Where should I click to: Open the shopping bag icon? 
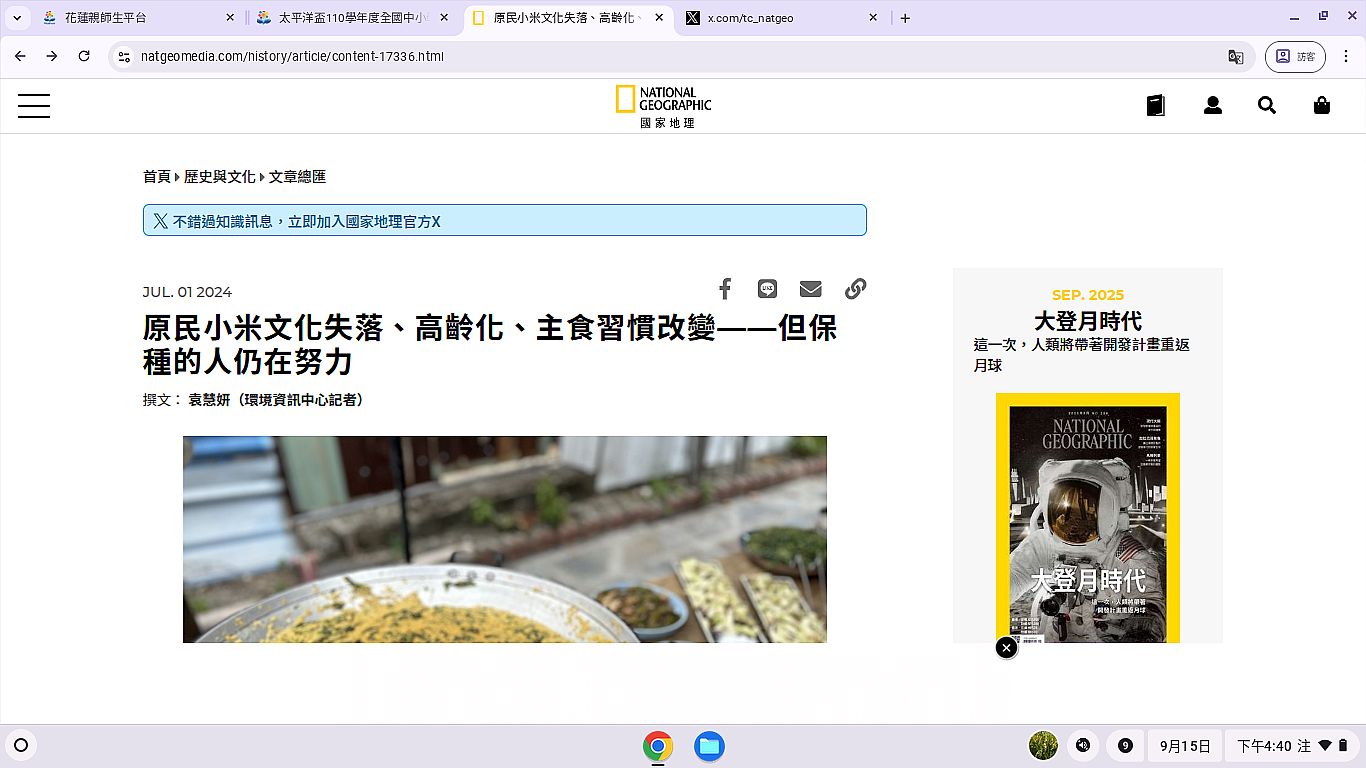pyautogui.click(x=1321, y=106)
